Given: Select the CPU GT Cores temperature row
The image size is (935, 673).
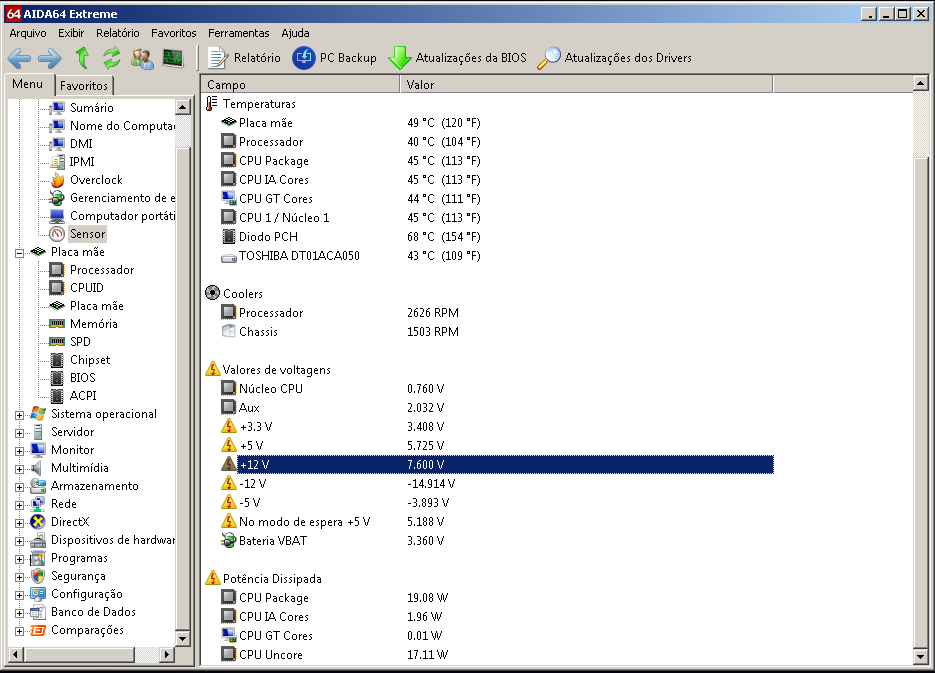Looking at the screenshot, I should [489, 199].
